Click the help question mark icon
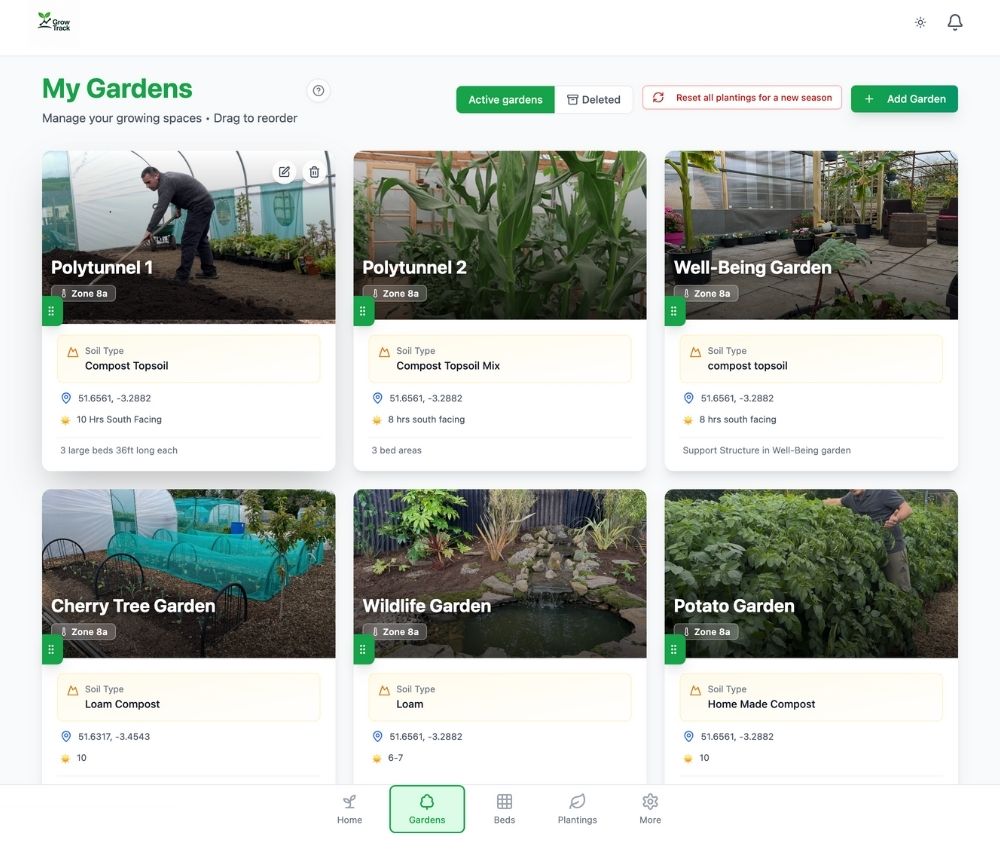 click(318, 91)
